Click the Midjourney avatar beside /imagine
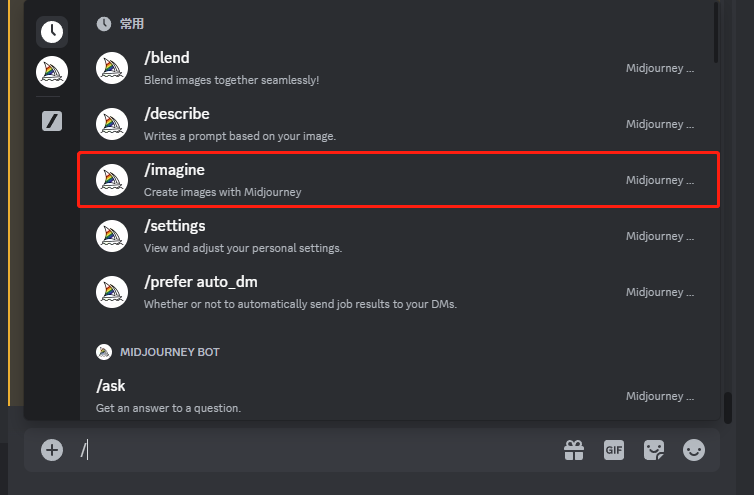Viewport: 754px width, 495px height. point(112,180)
